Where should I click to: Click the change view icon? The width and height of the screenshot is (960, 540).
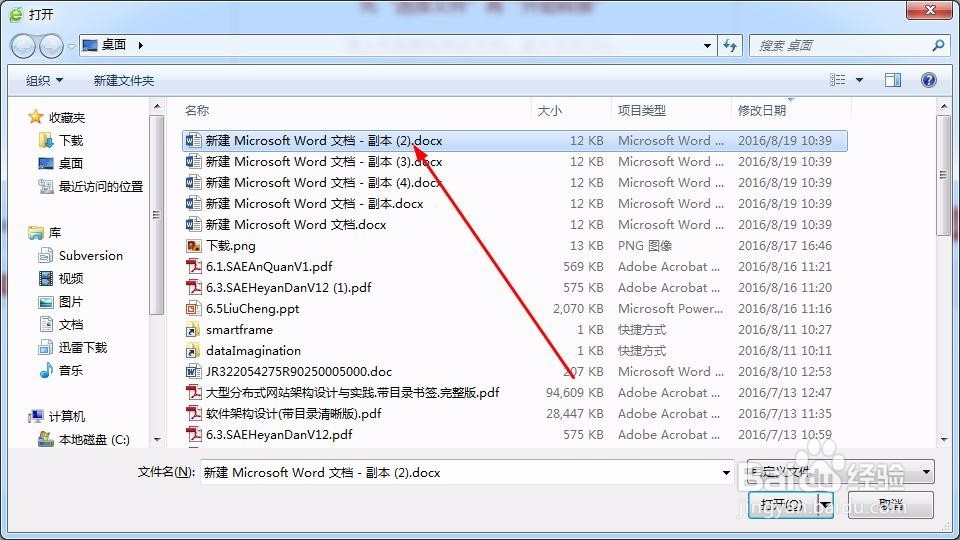pos(838,80)
